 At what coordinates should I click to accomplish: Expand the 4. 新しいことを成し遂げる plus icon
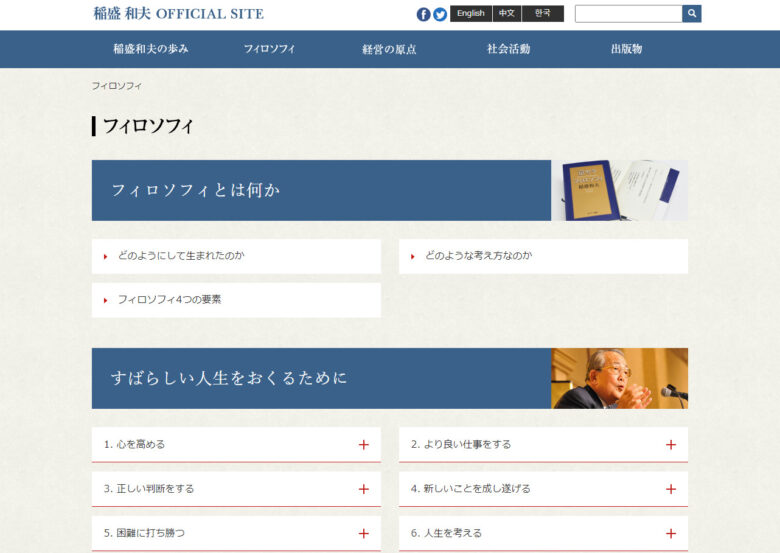point(671,489)
